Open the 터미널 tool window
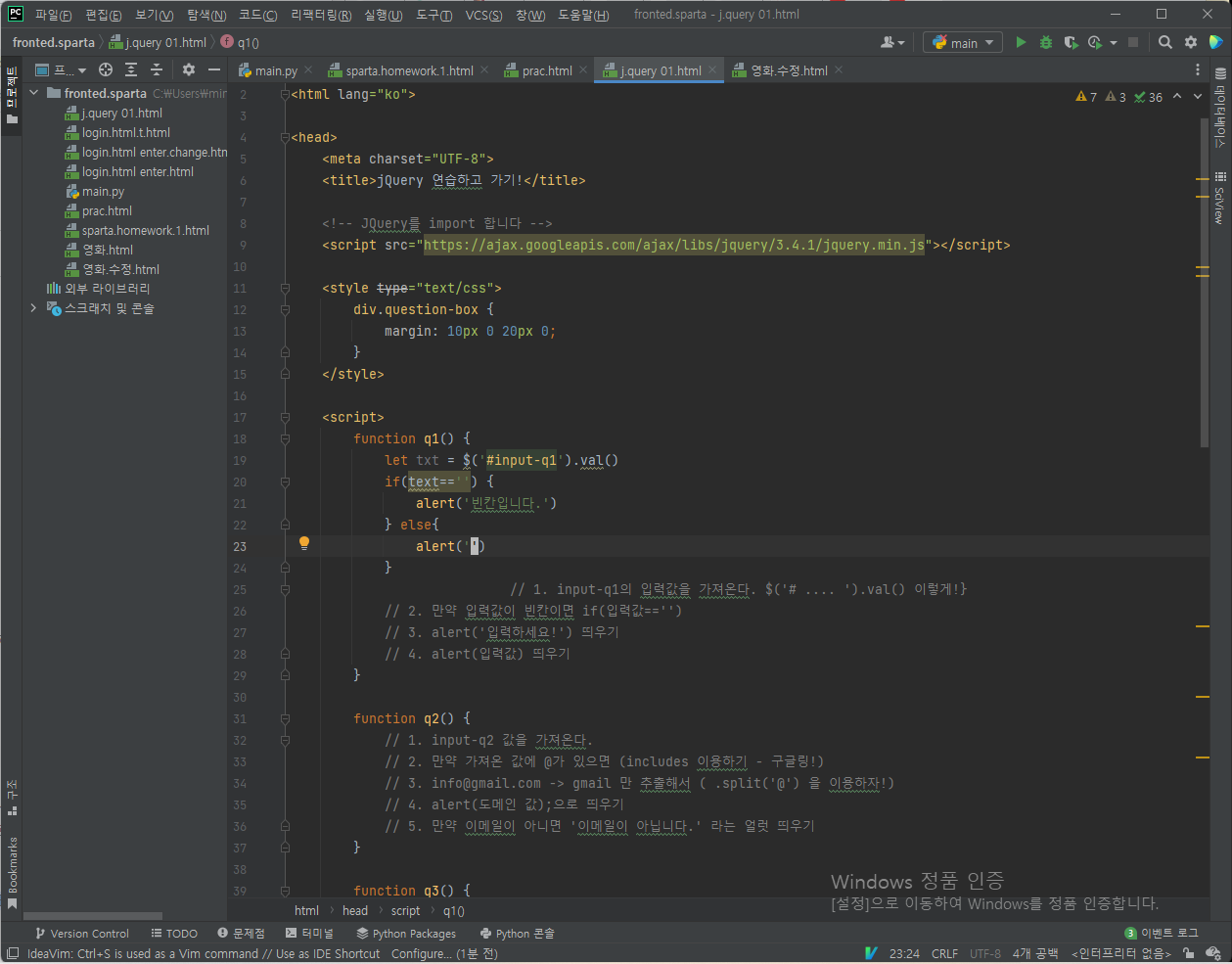 309,933
